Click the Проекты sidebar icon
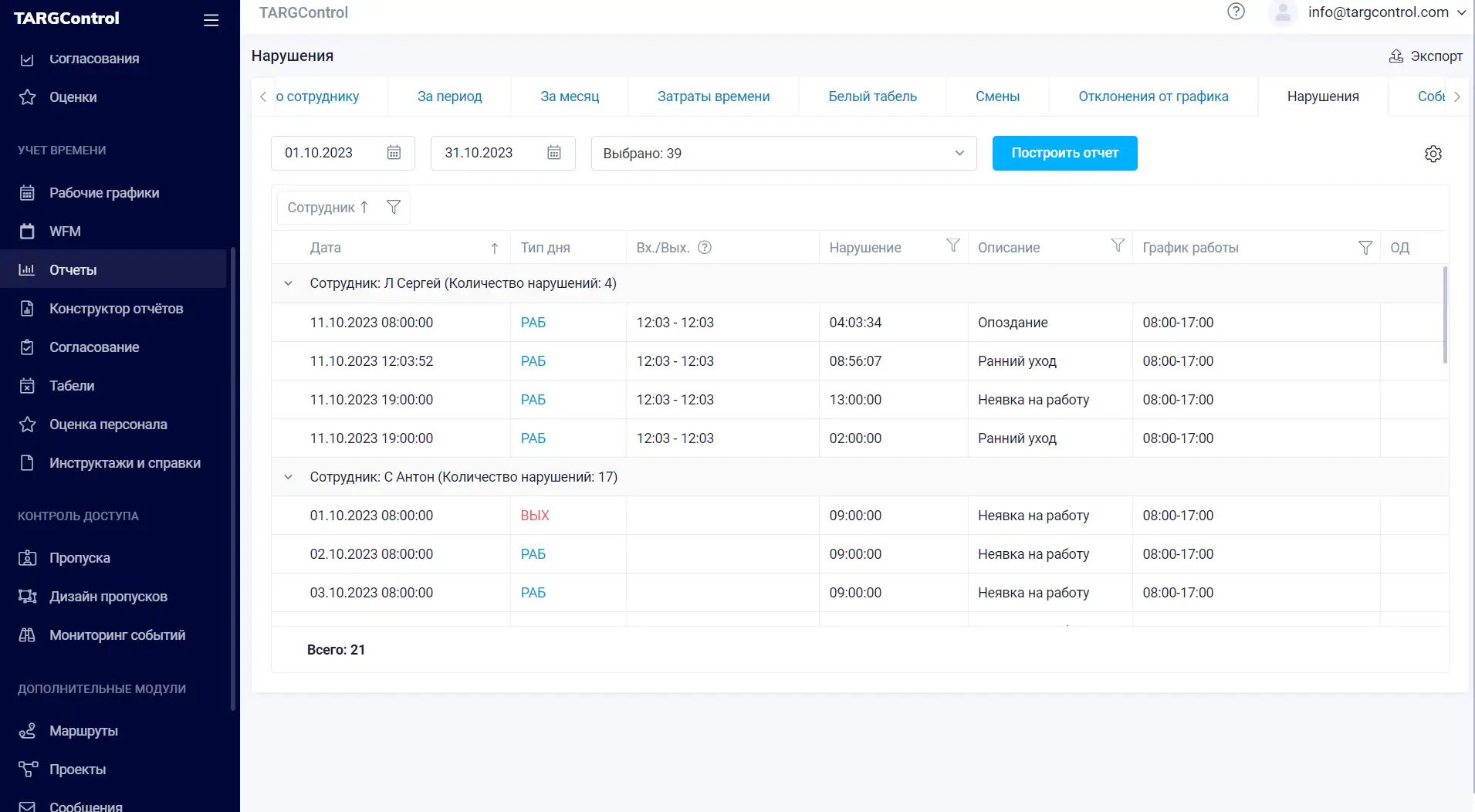This screenshot has width=1475, height=812. 27,770
